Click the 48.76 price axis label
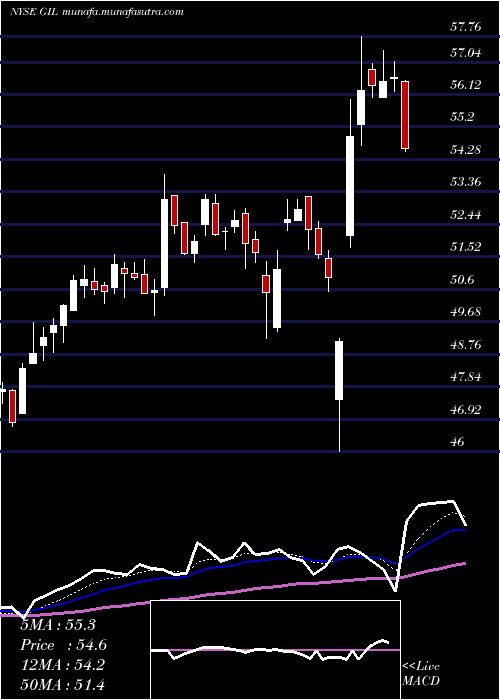 [466, 344]
